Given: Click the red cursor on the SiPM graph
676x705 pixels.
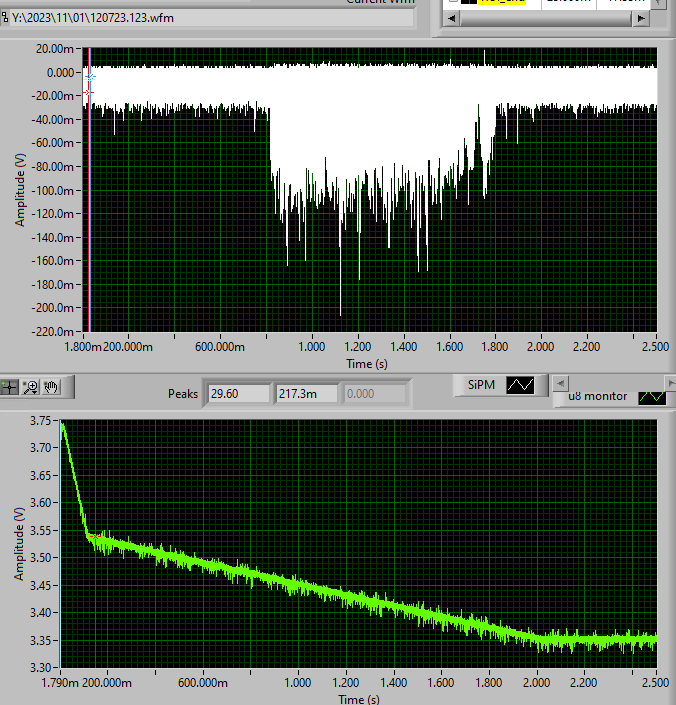Looking at the screenshot, I should pyautogui.click(x=87, y=92).
